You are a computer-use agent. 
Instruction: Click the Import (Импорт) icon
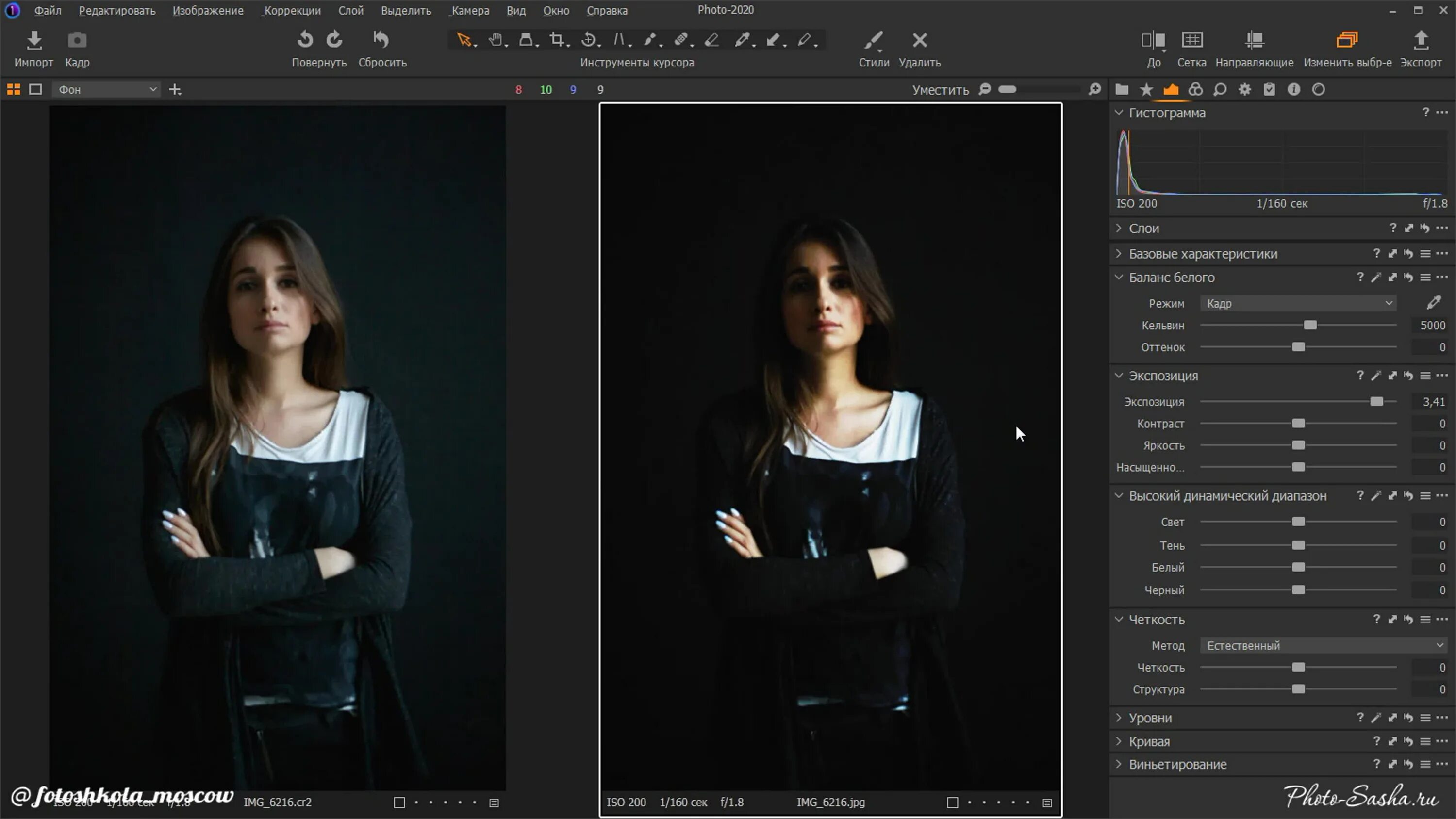pyautogui.click(x=34, y=40)
